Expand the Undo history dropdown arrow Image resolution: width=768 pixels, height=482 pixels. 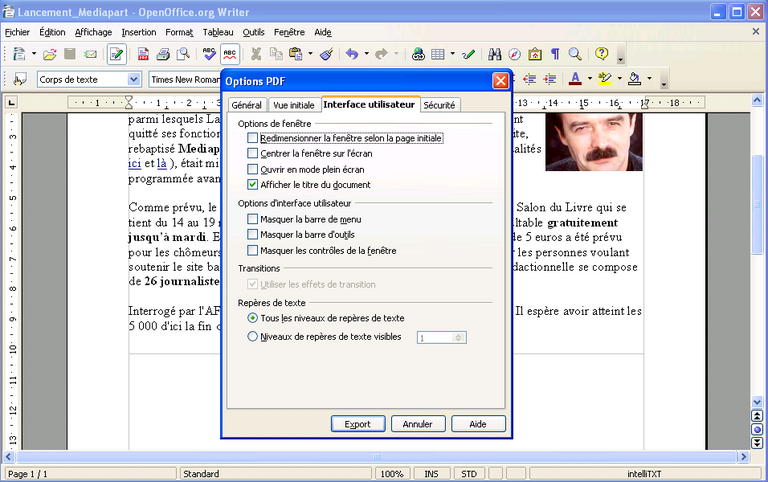(x=366, y=53)
